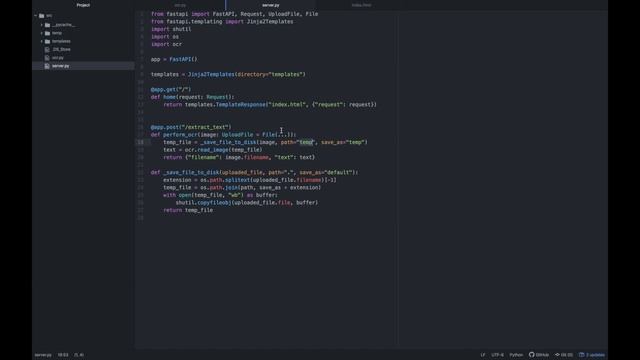This screenshot has width=640, height=360.
Task: Click the 'def _save_file_to_disk' definition line
Action: pyautogui.click(x=254, y=172)
